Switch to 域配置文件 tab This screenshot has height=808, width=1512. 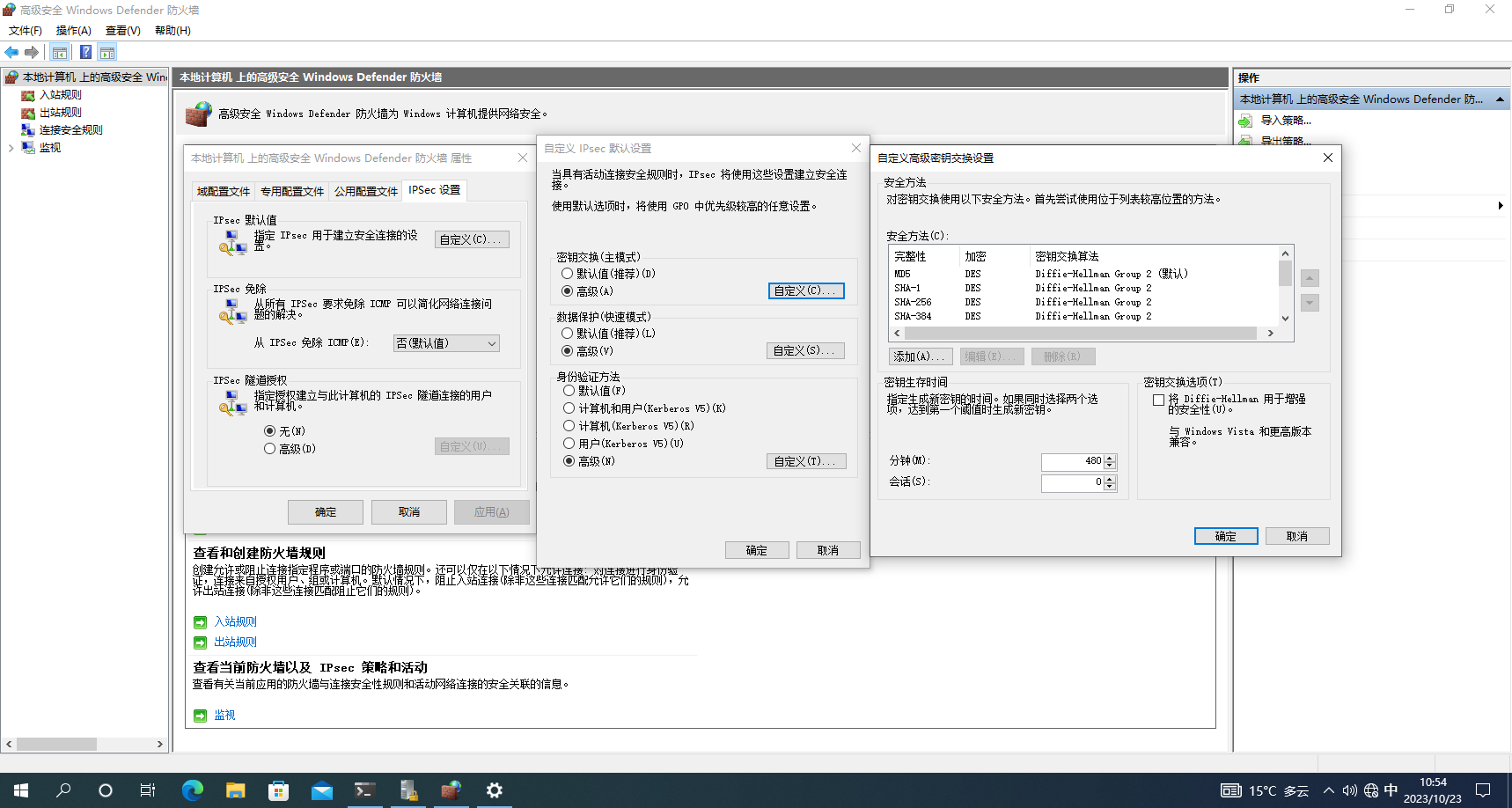tap(224, 192)
